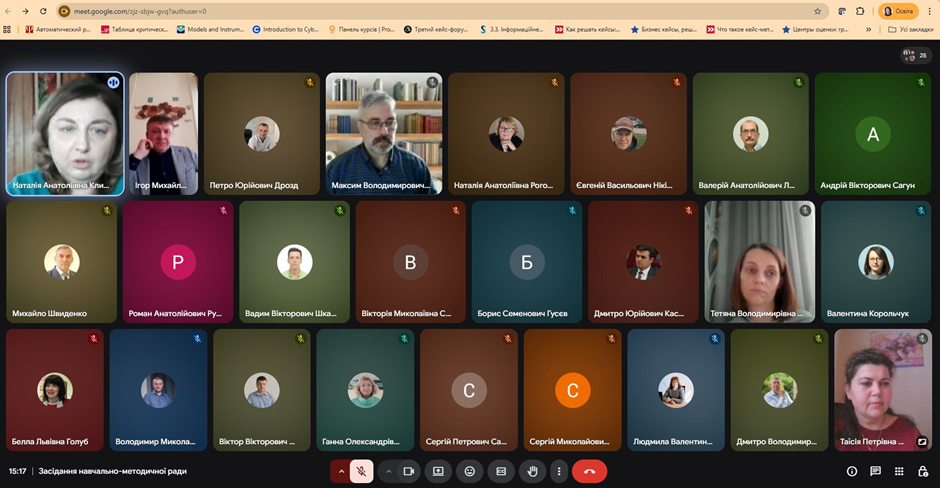Expand hidden bookmarks double chevron

click(x=869, y=29)
